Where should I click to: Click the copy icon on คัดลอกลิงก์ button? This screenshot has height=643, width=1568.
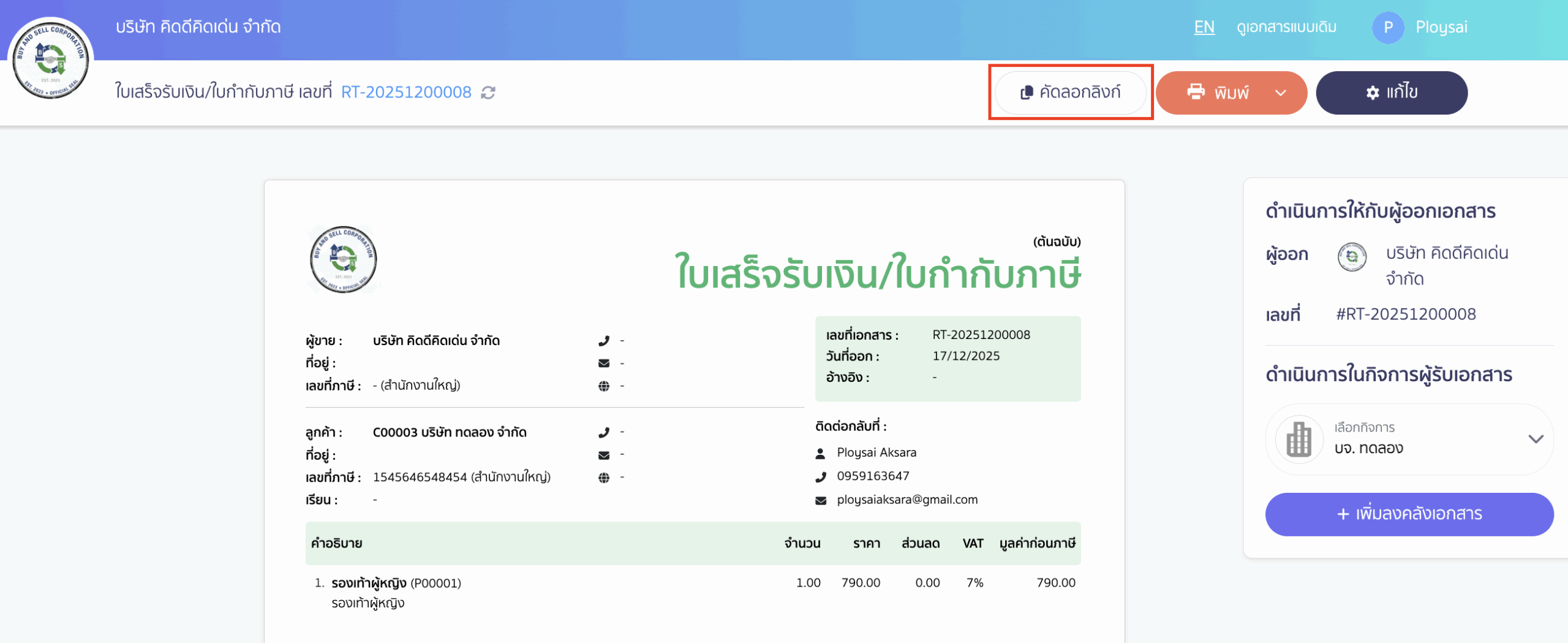(1027, 93)
